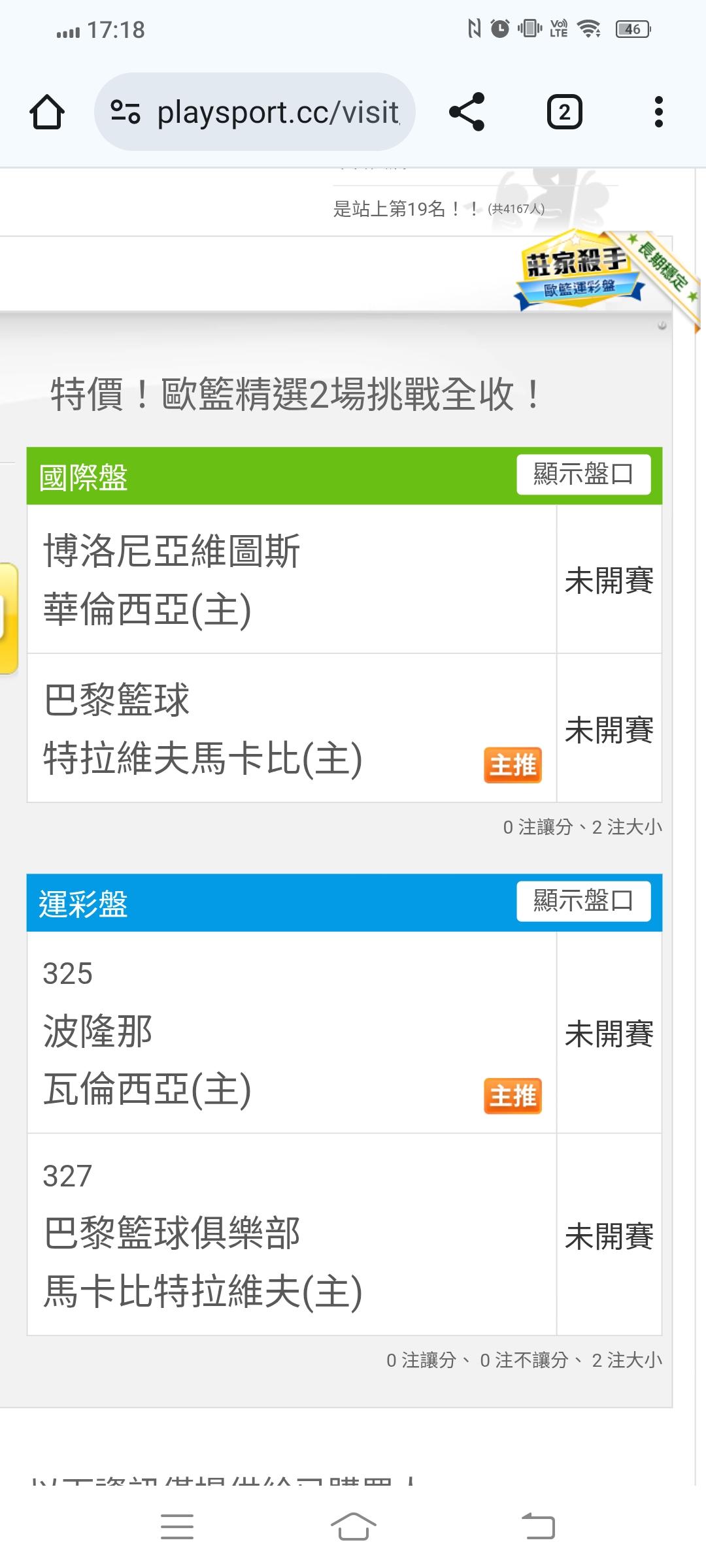This screenshot has height=1568, width=706.
Task: Tap the share icon
Action: (x=467, y=112)
